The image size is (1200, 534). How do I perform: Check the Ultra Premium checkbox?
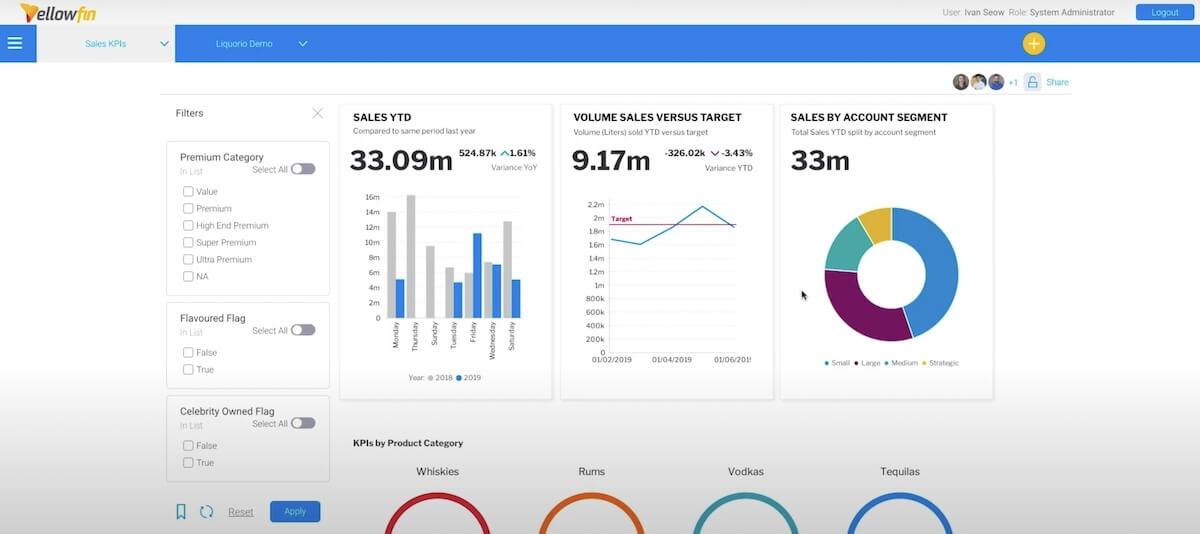pyautogui.click(x=188, y=259)
